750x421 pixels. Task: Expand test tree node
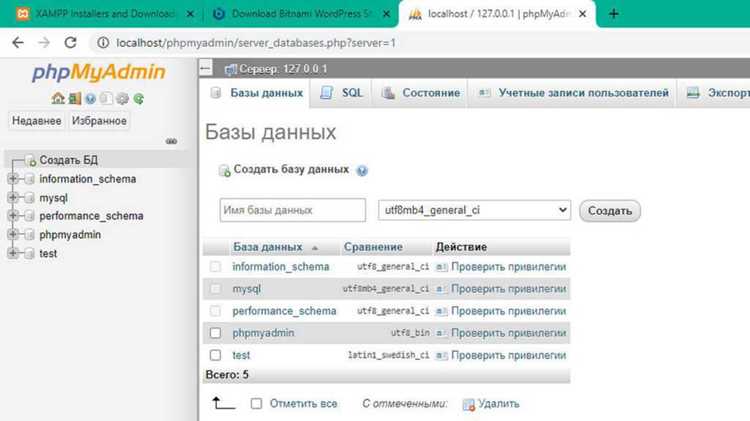tap(13, 254)
